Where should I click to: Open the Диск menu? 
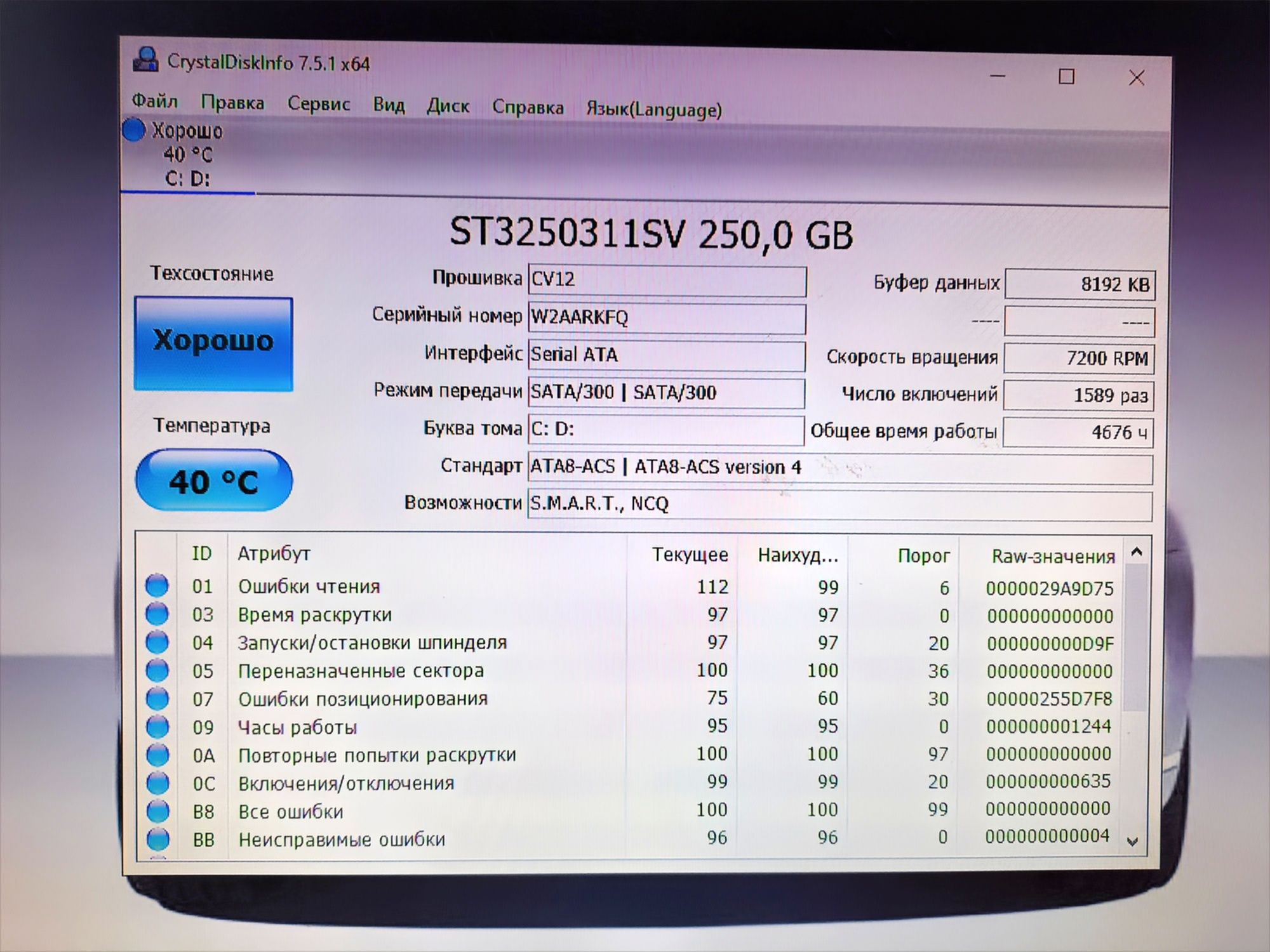pyautogui.click(x=448, y=106)
